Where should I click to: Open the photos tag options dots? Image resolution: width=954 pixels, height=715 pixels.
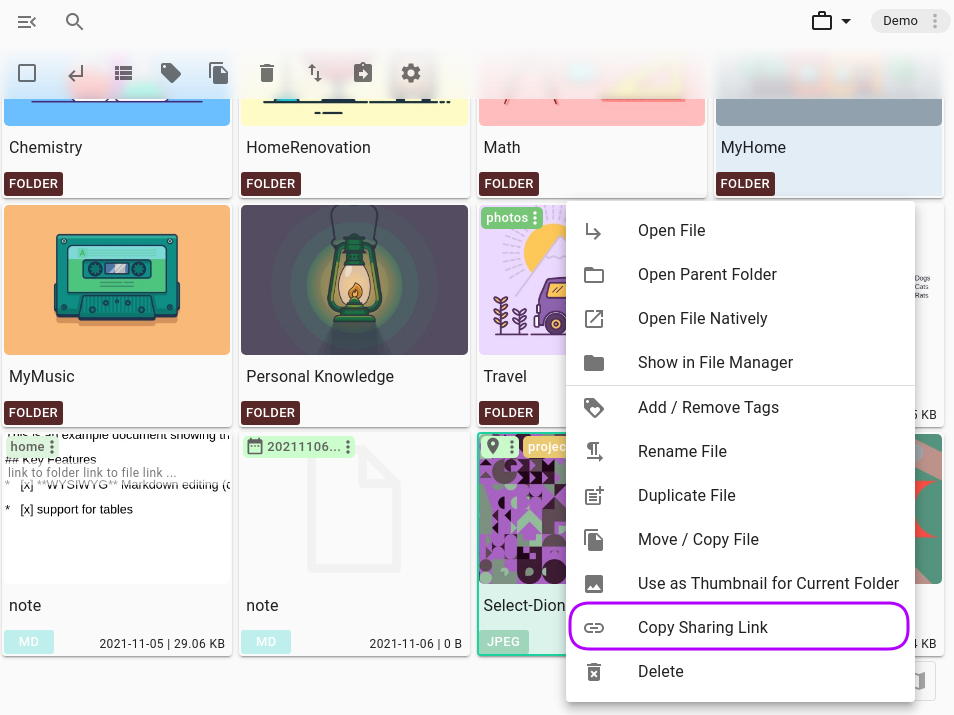(x=535, y=218)
